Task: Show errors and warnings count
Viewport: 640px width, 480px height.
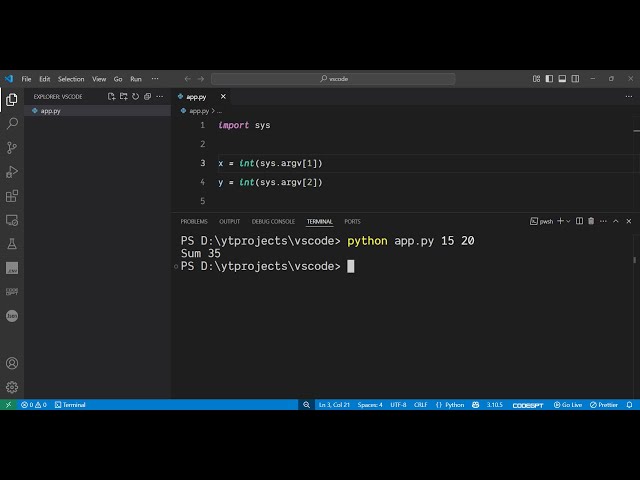Action: pyautogui.click(x=34, y=404)
